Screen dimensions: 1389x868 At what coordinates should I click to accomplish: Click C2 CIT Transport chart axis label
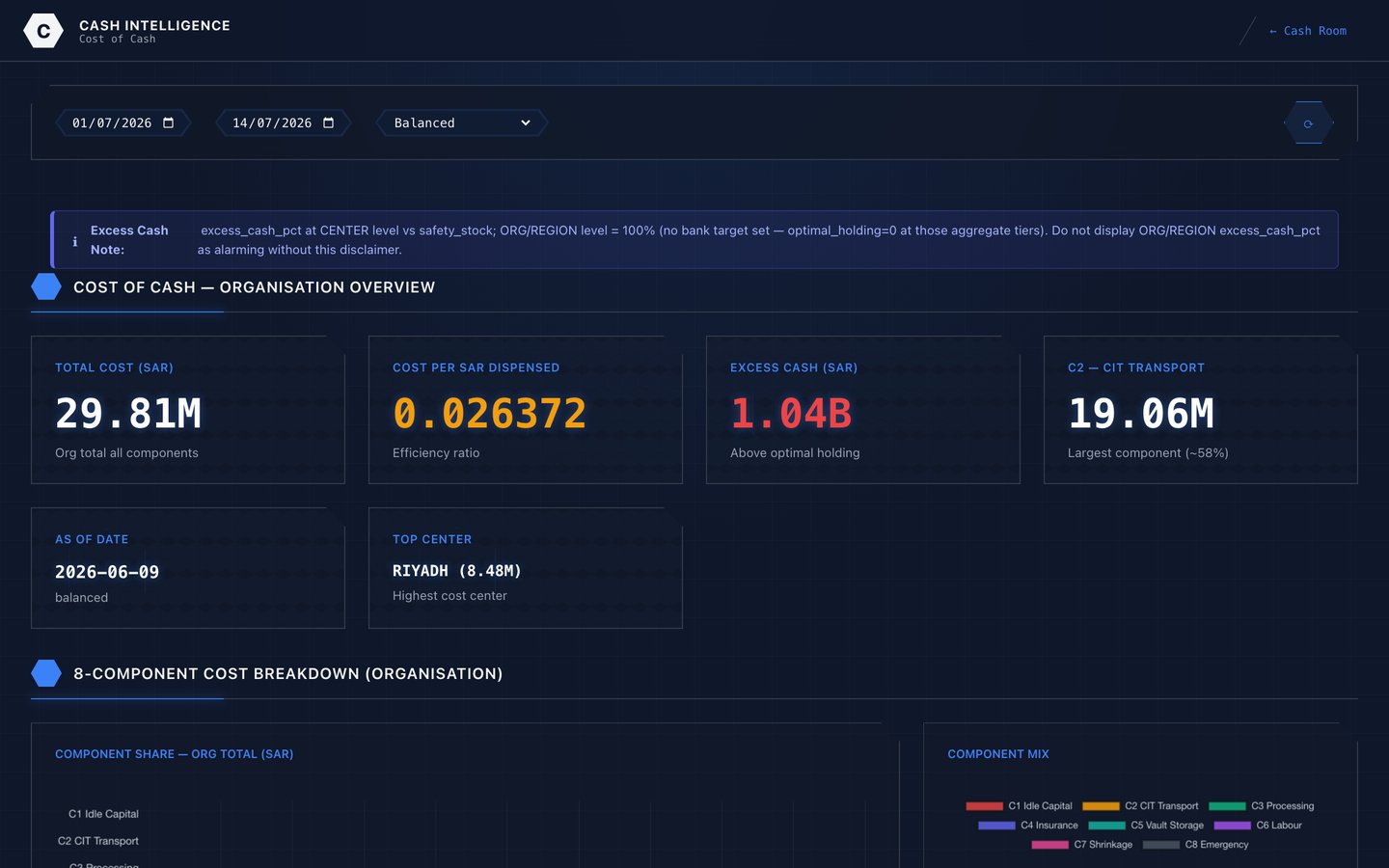coord(98,841)
